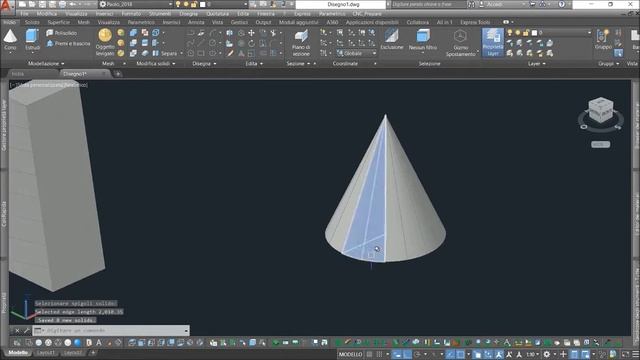Open the Globale coordinate dropdown
This screenshot has height=360, width=640.
356,53
